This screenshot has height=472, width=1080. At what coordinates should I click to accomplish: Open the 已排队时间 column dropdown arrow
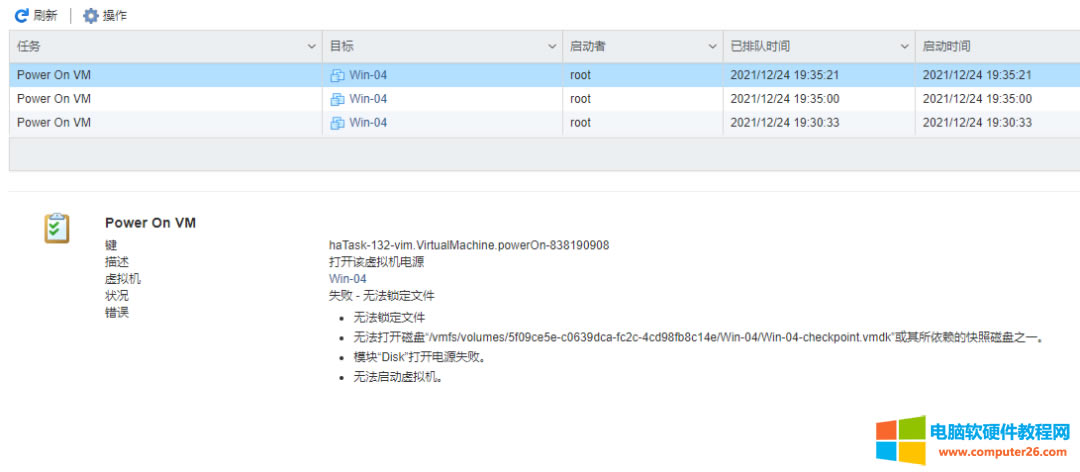coord(904,47)
